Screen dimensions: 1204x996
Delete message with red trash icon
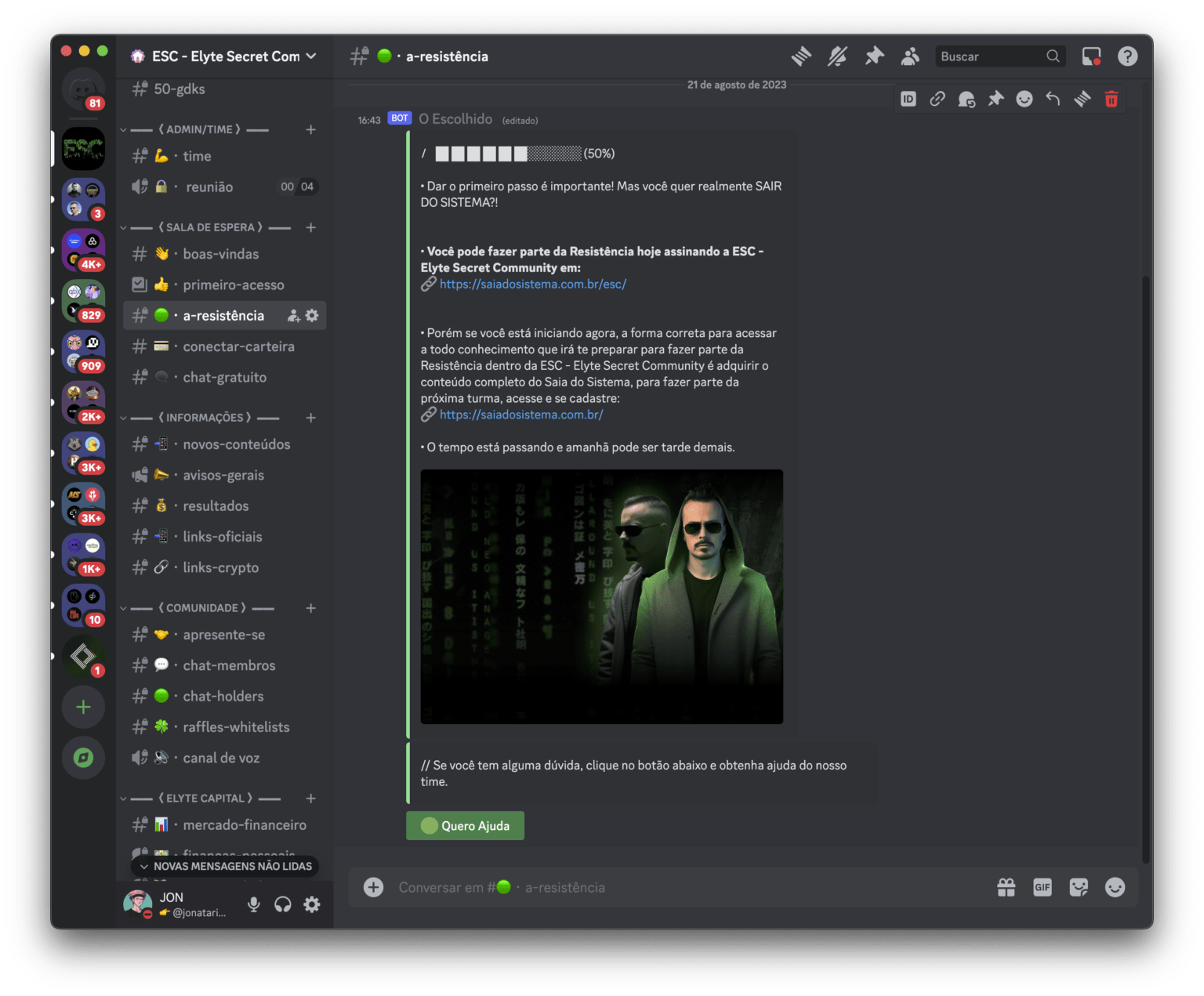(x=1112, y=99)
